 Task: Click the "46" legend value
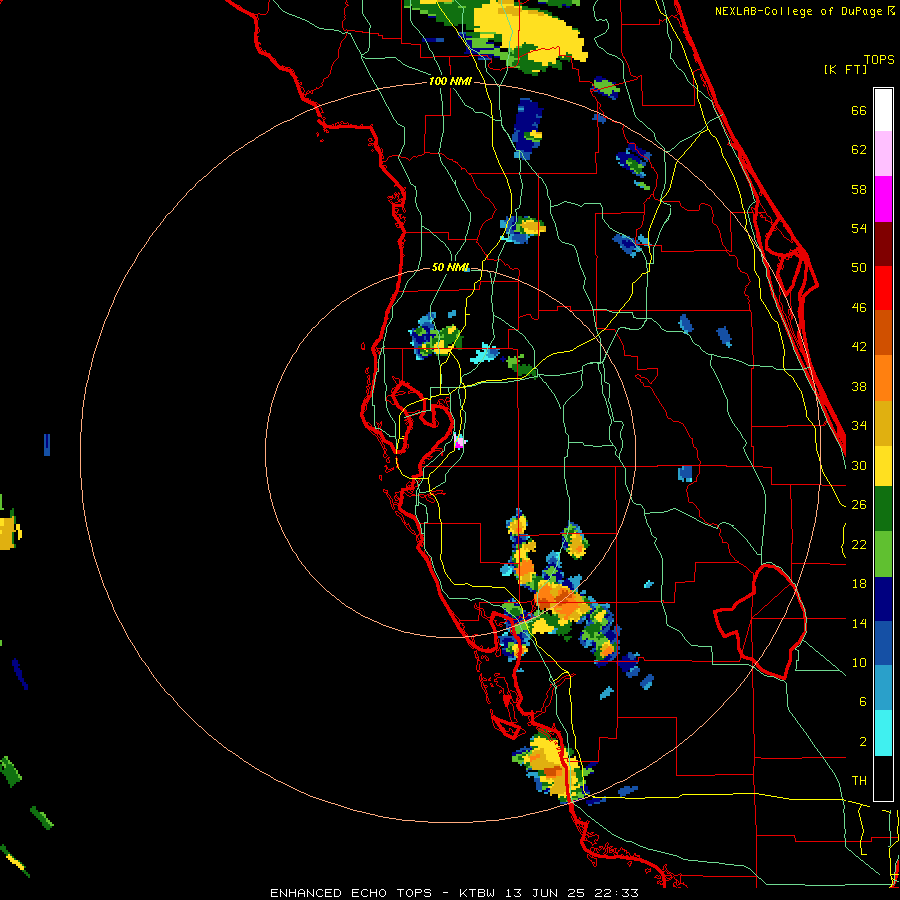[x=859, y=308]
